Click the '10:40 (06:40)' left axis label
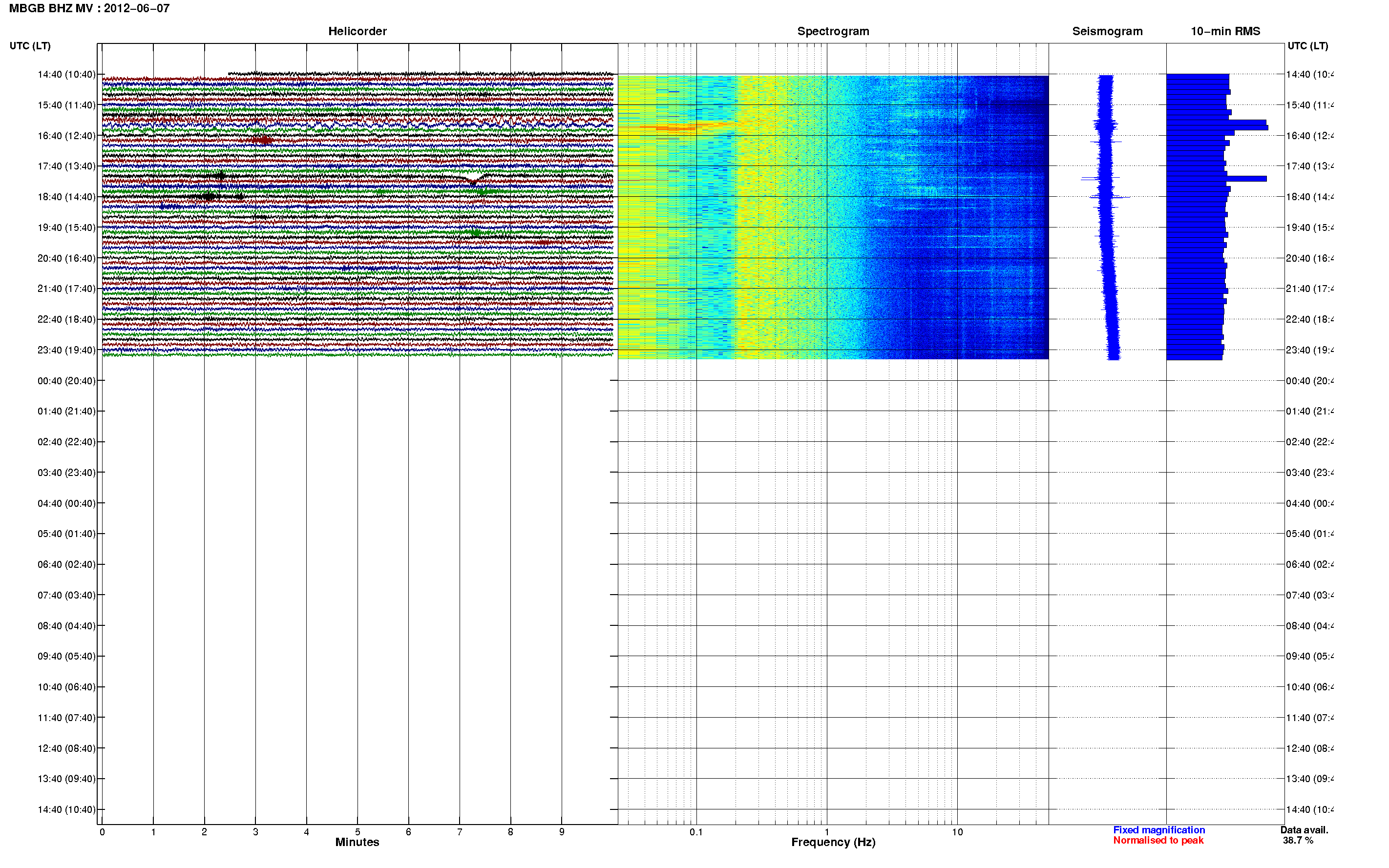This screenshot has height=868, width=1389. pyautogui.click(x=66, y=687)
